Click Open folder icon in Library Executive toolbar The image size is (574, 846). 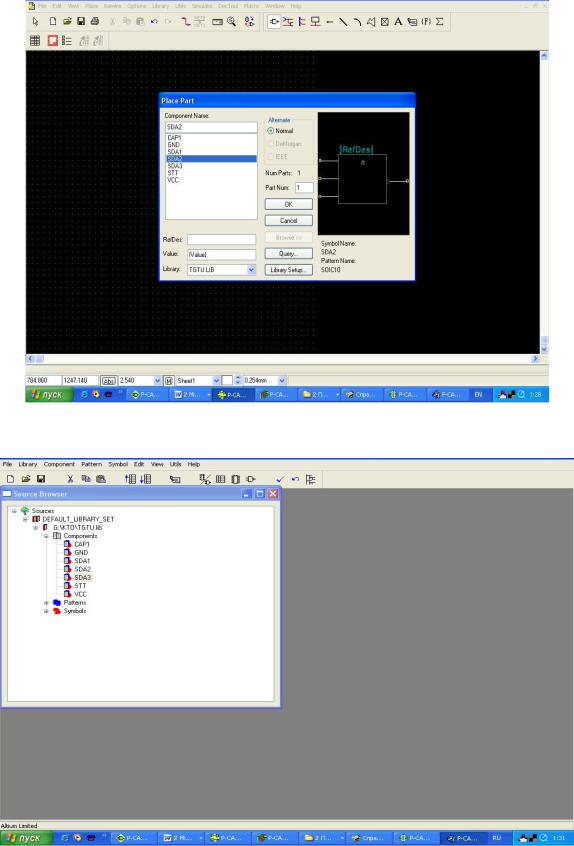click(x=25, y=479)
